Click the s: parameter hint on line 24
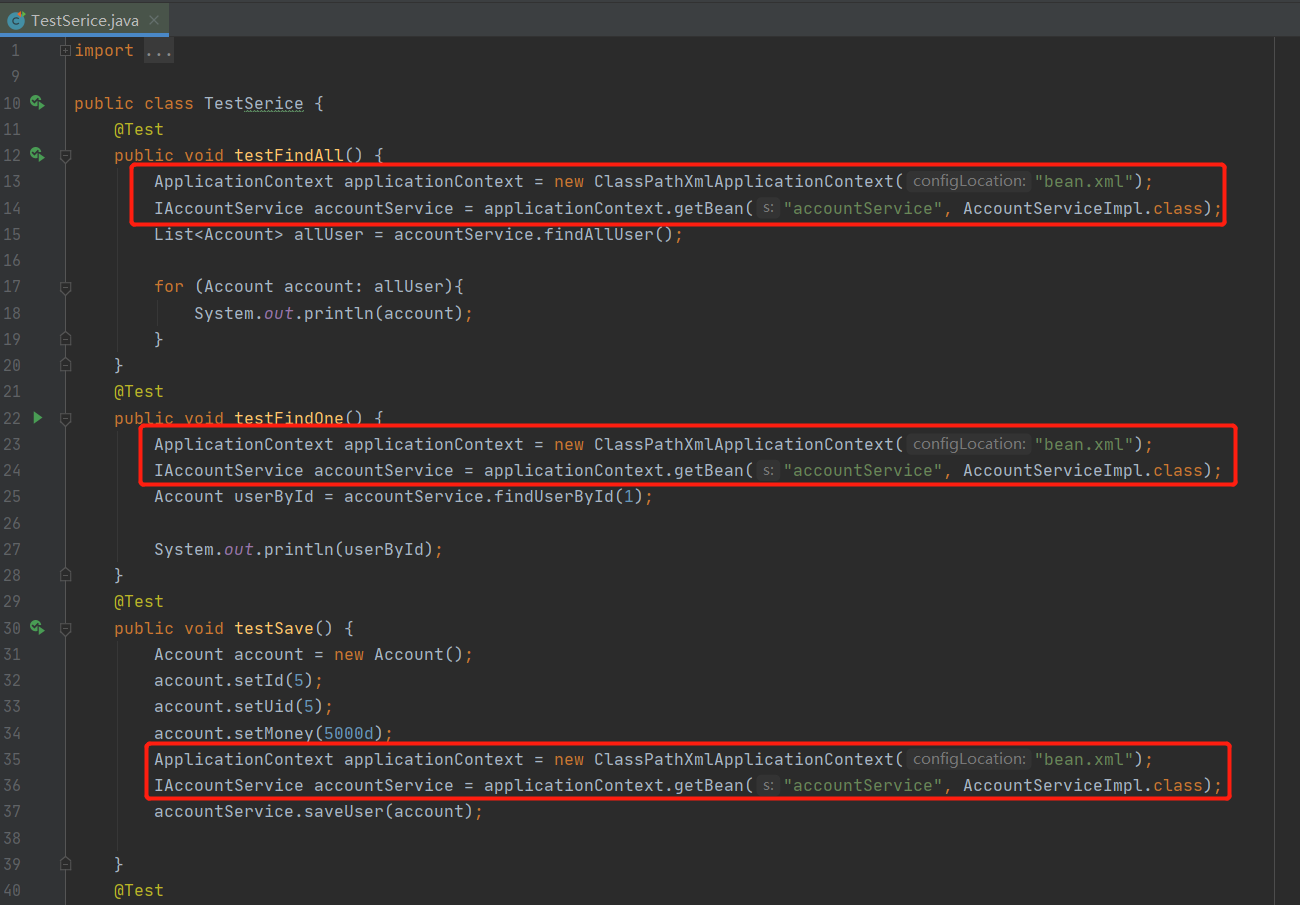The height and width of the screenshot is (905, 1300). (x=767, y=470)
